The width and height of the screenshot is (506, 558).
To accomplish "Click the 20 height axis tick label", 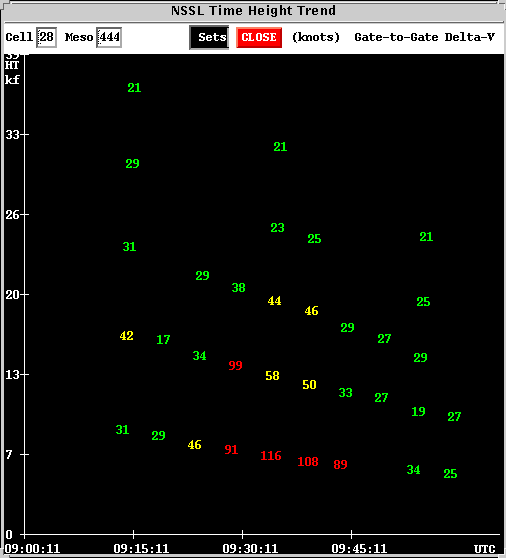I will (12, 295).
